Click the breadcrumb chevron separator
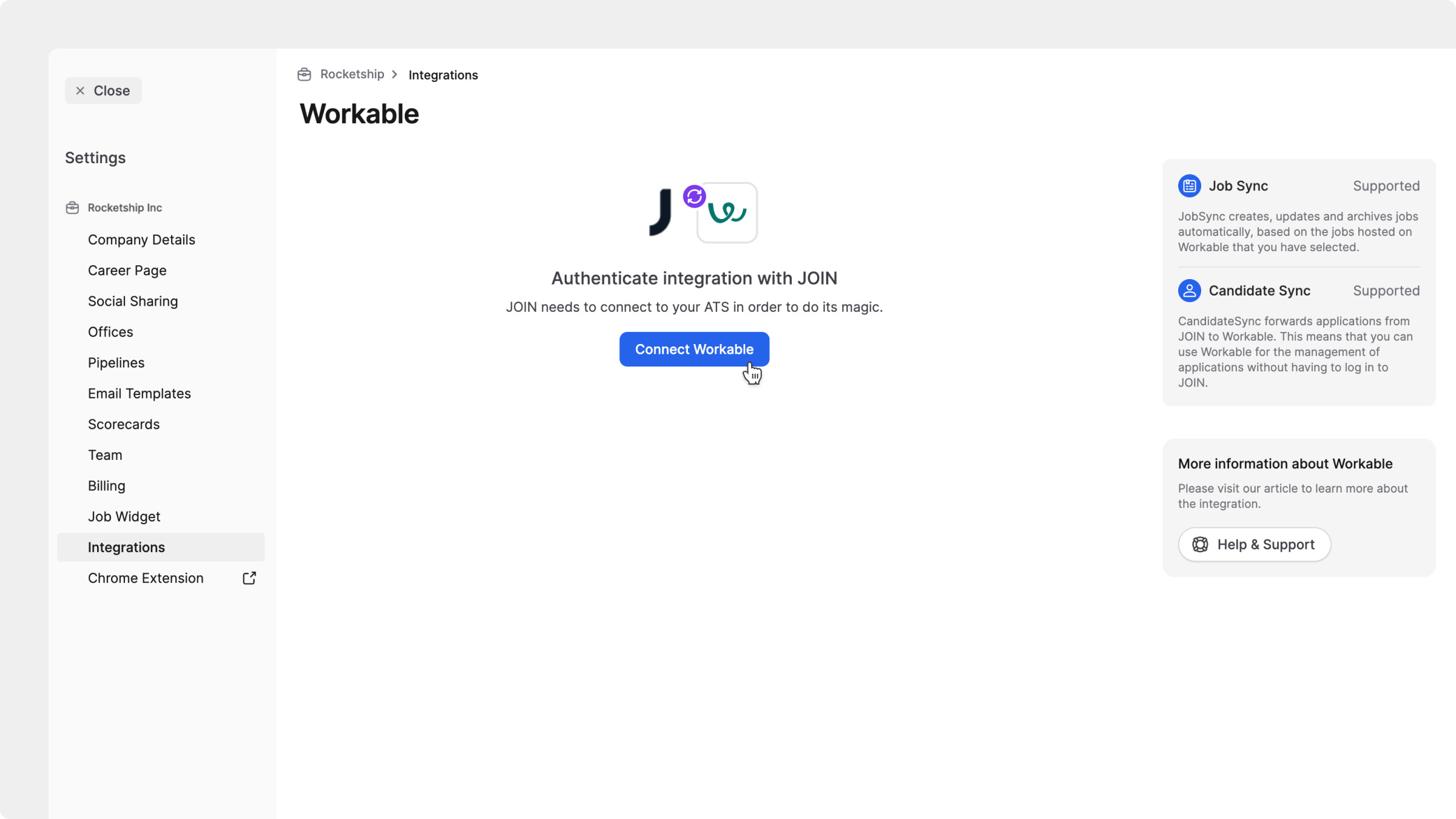 (395, 75)
